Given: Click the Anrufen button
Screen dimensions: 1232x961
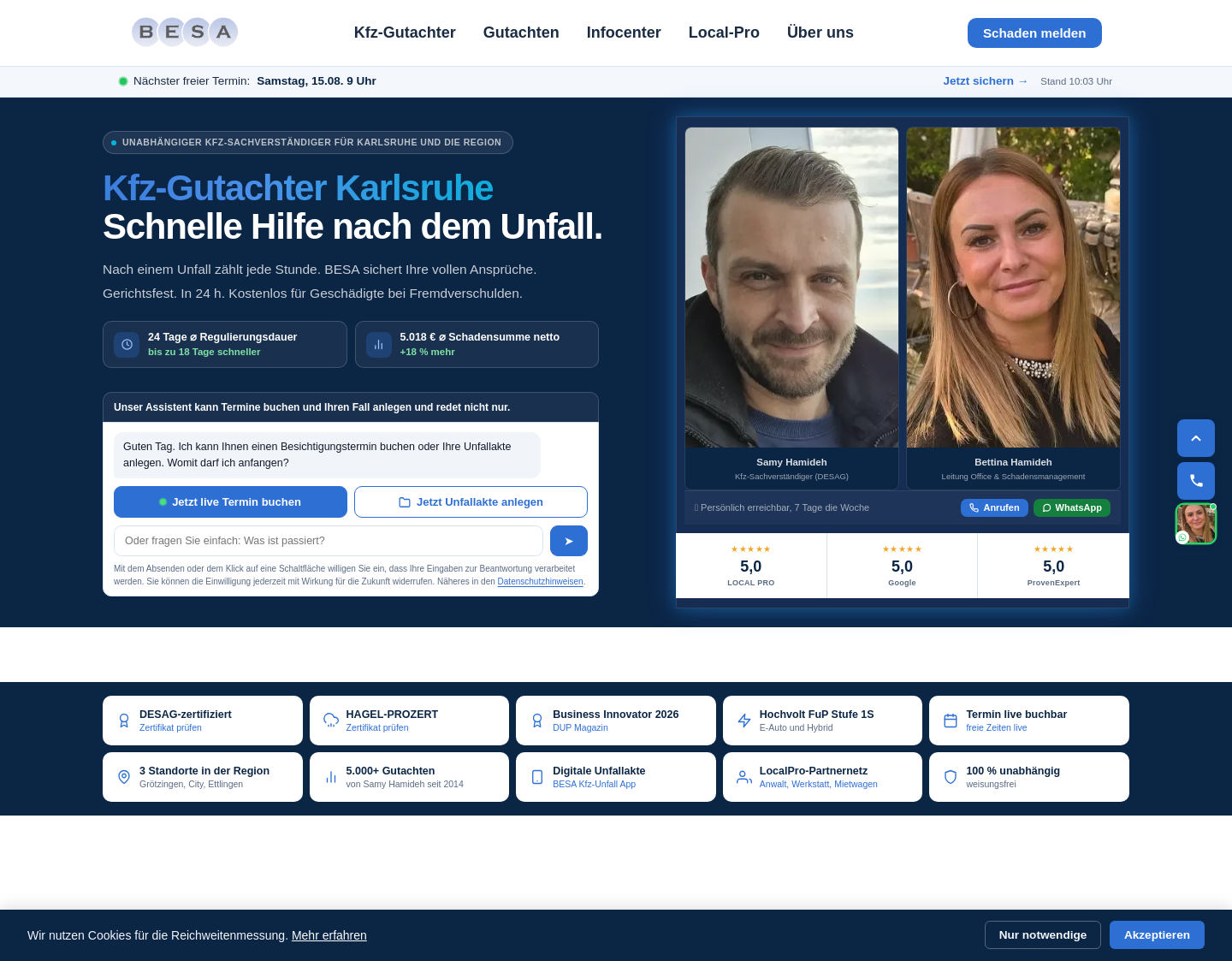Looking at the screenshot, I should 994,507.
